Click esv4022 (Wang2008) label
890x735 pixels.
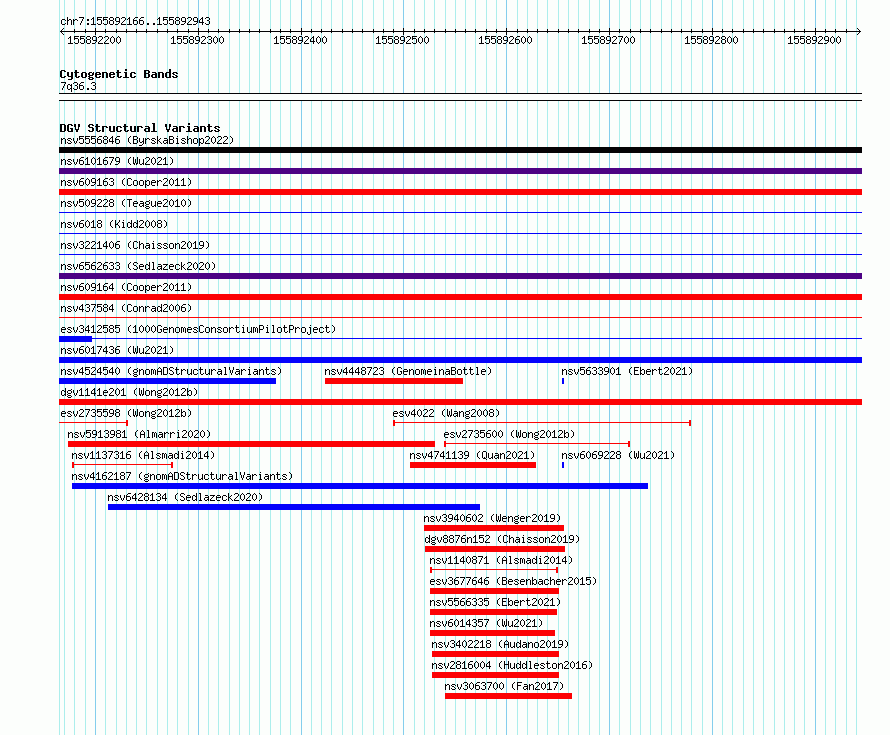click(446, 413)
